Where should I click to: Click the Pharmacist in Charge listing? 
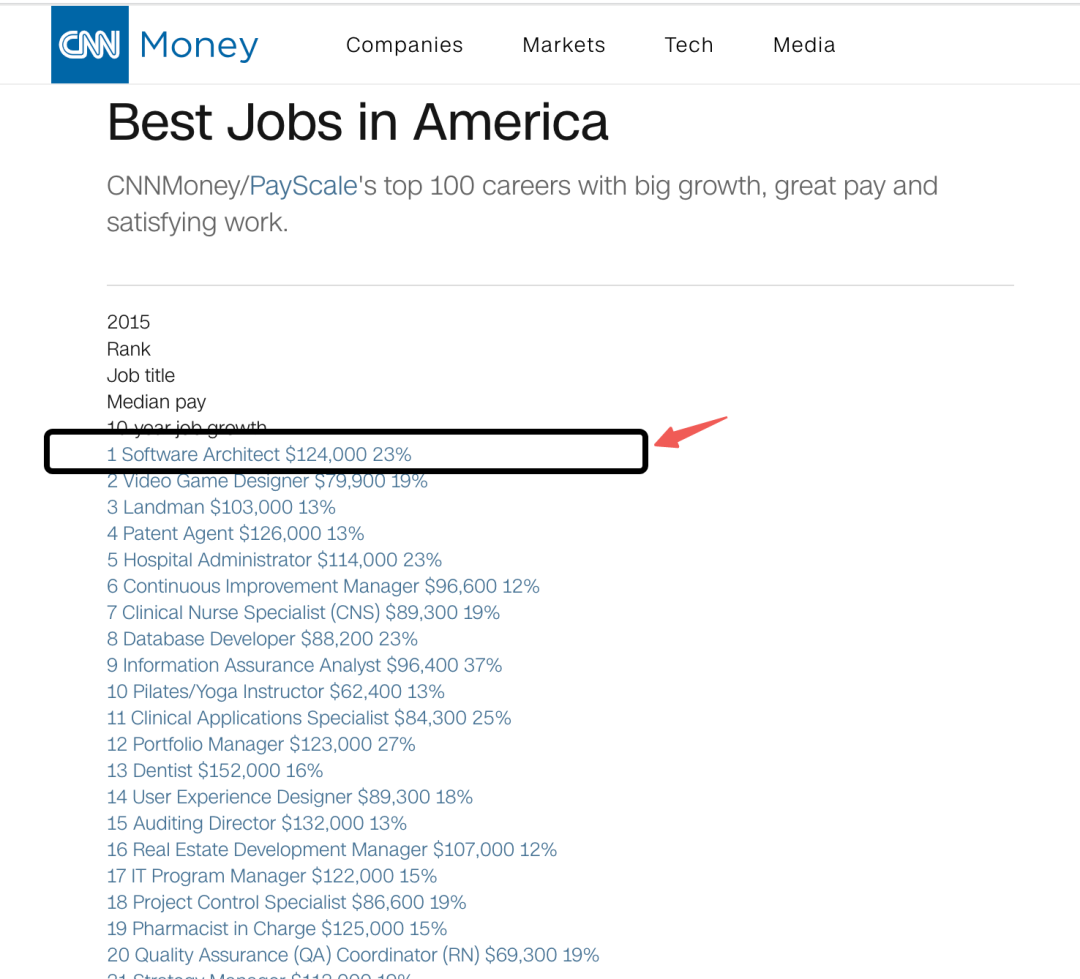(x=277, y=929)
